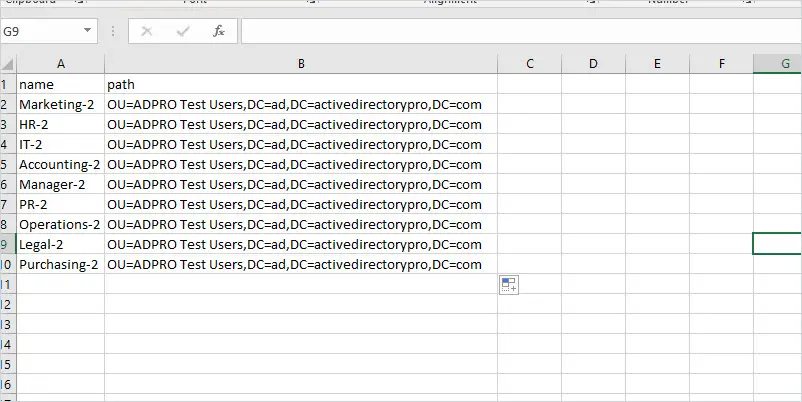Select column A header
The height and width of the screenshot is (402, 802).
tap(61, 64)
